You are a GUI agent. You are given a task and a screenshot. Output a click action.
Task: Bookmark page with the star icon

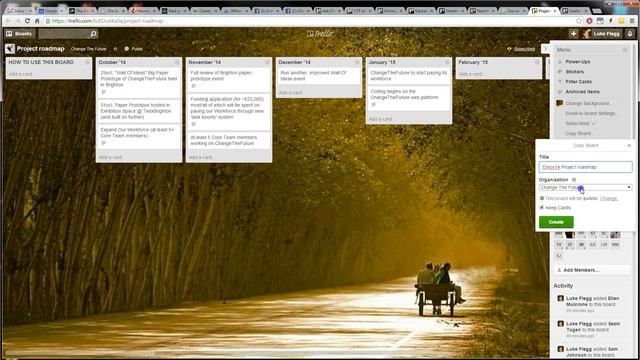579,21
